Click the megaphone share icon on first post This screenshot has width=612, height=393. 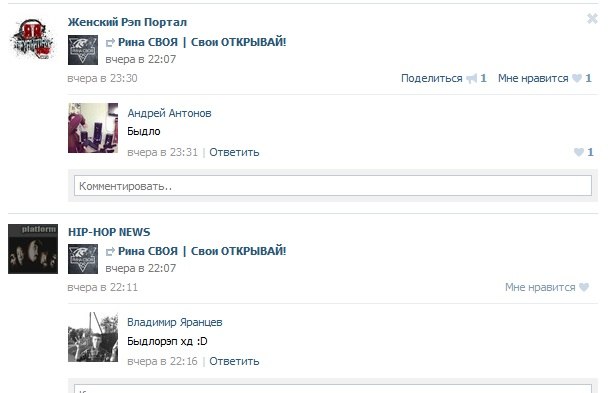click(x=472, y=78)
